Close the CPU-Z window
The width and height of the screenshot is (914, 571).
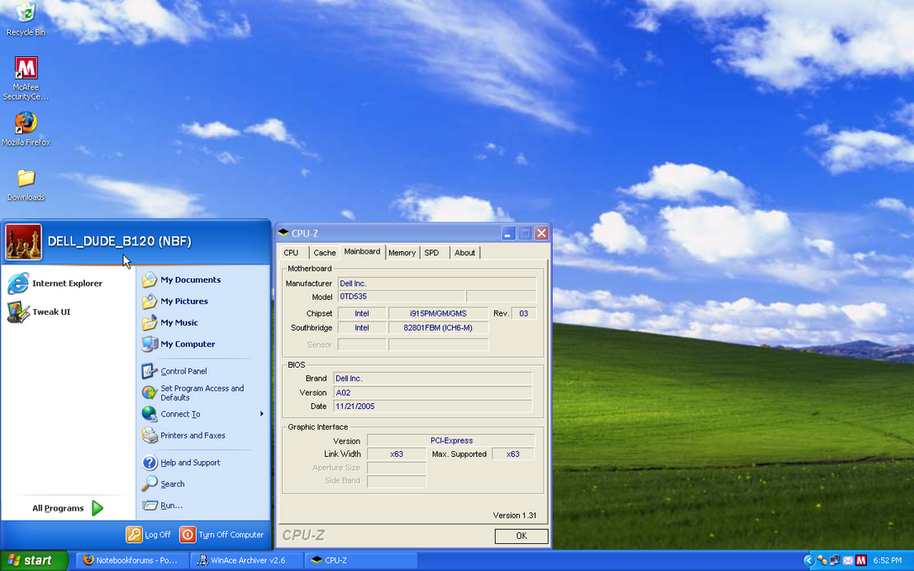pyautogui.click(x=541, y=234)
